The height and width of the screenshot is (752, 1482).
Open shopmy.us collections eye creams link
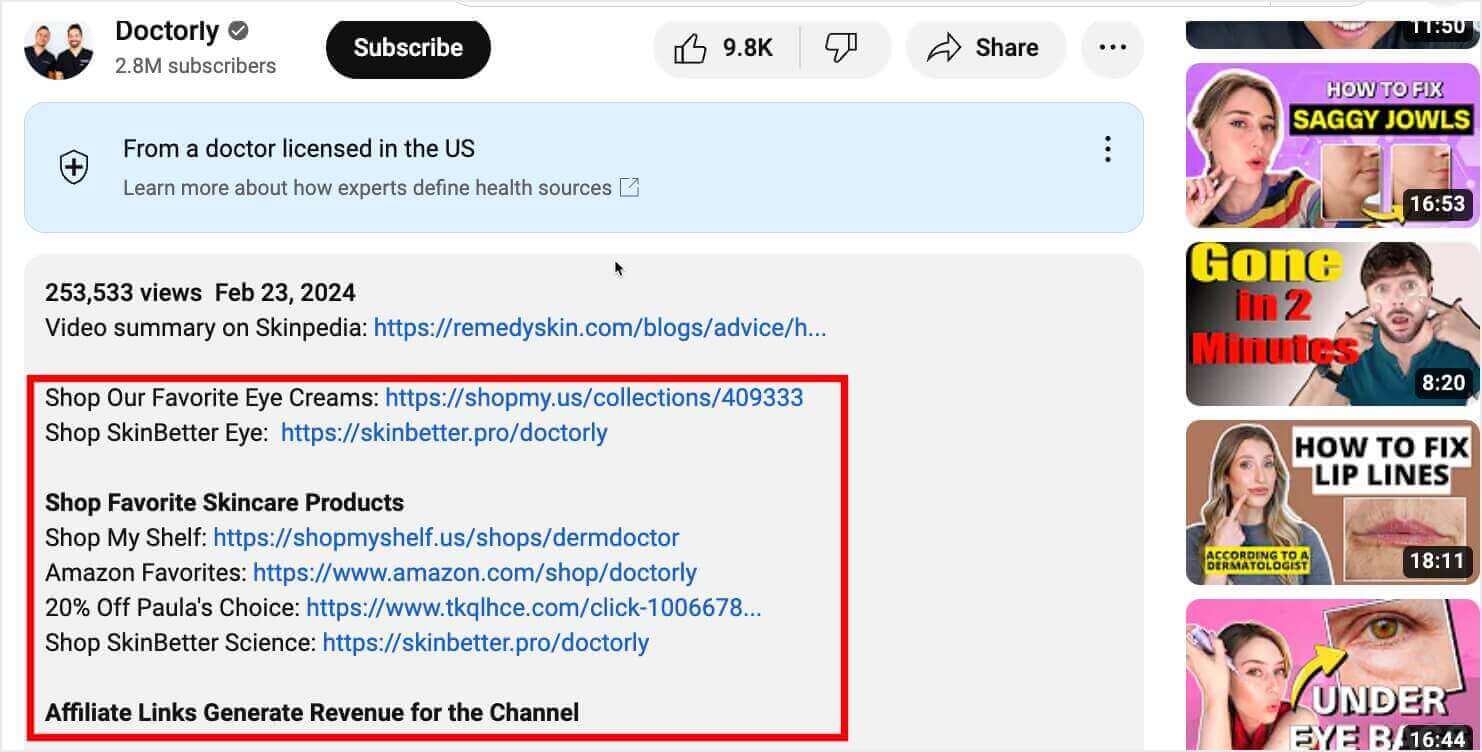[x=594, y=398]
